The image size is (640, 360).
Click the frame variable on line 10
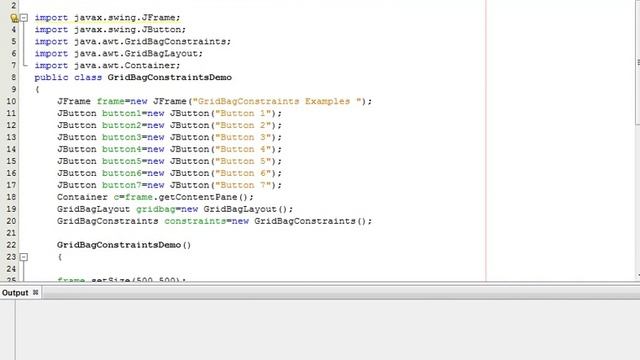point(110,101)
